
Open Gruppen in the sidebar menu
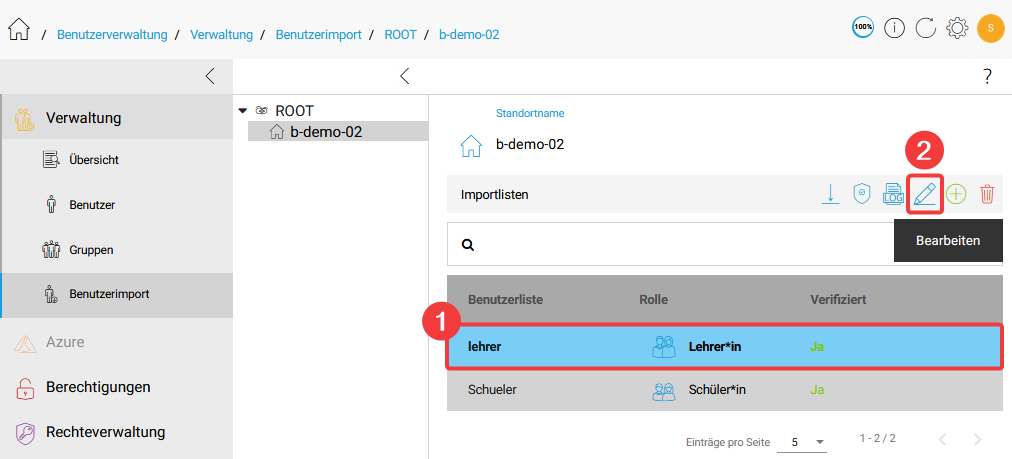tap(91, 250)
